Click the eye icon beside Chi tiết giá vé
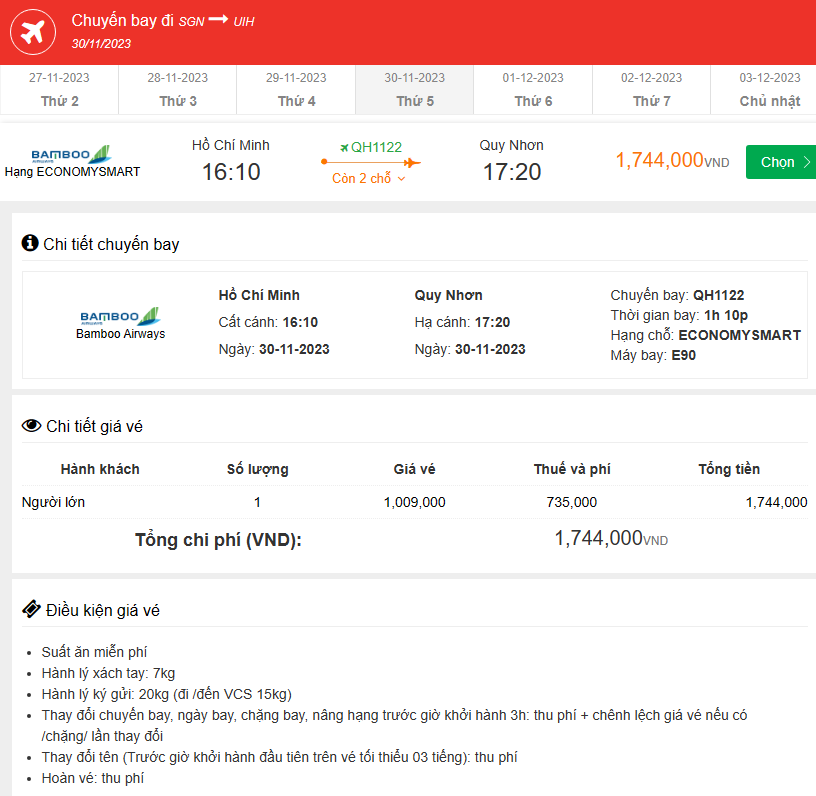Image resolution: width=816 pixels, height=796 pixels. click(x=31, y=426)
